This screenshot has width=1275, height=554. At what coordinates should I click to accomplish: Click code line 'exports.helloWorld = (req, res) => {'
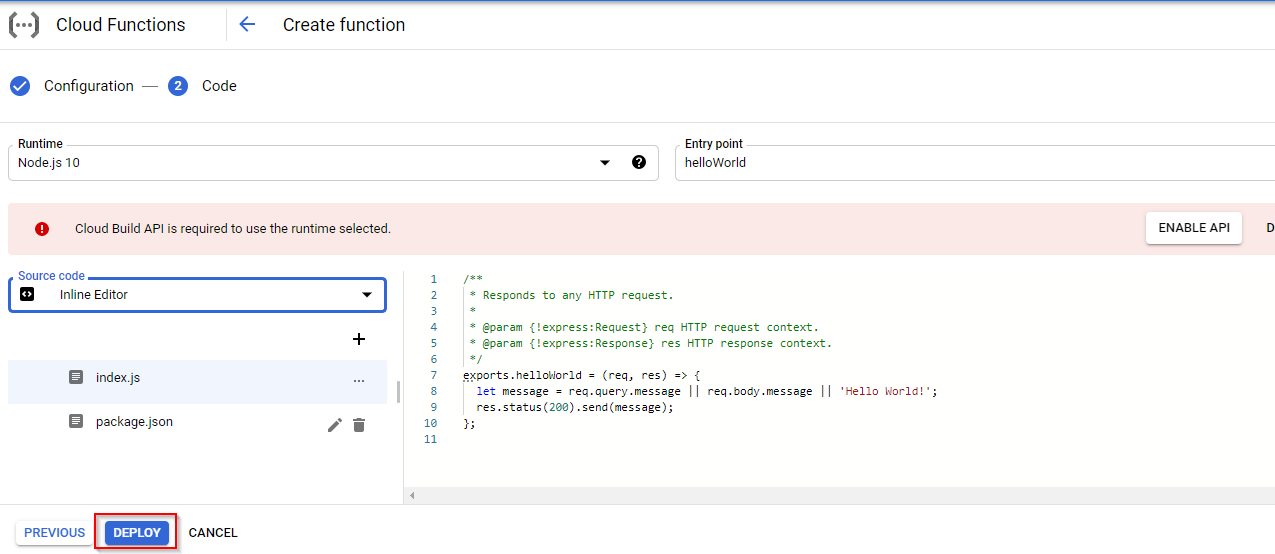pos(582,375)
